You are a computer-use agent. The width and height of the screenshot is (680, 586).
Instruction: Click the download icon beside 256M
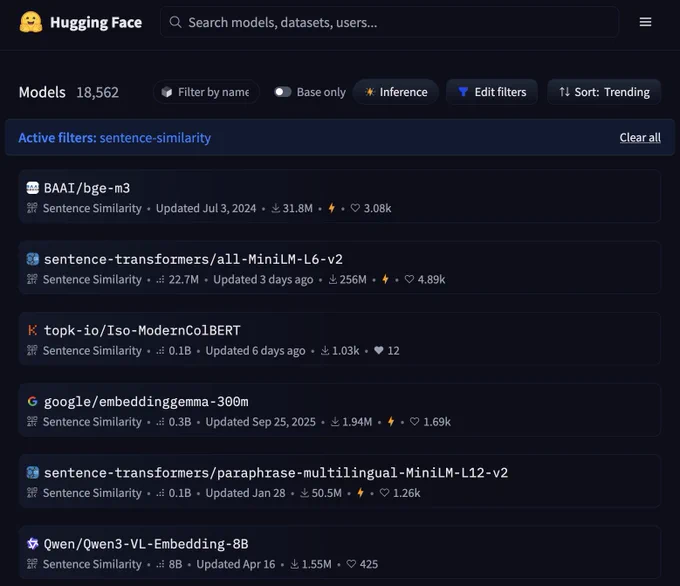333,279
